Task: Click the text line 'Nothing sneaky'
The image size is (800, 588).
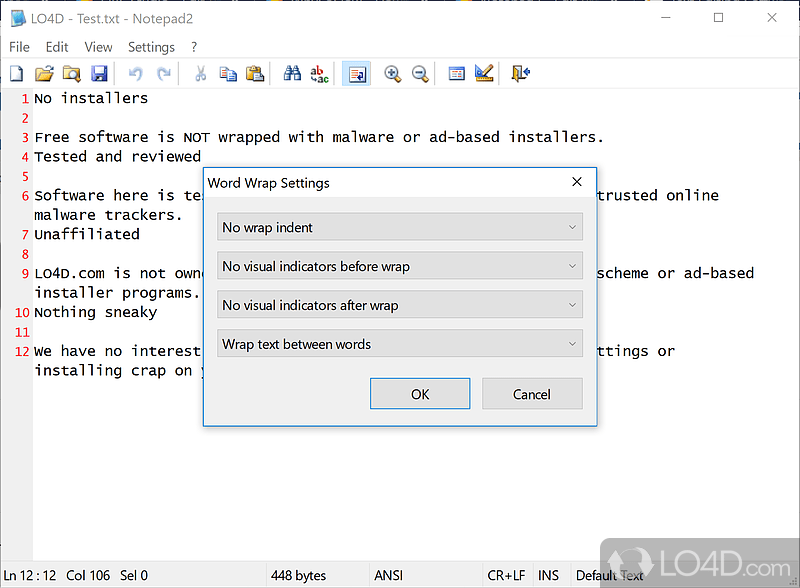Action: pyautogui.click(x=95, y=312)
